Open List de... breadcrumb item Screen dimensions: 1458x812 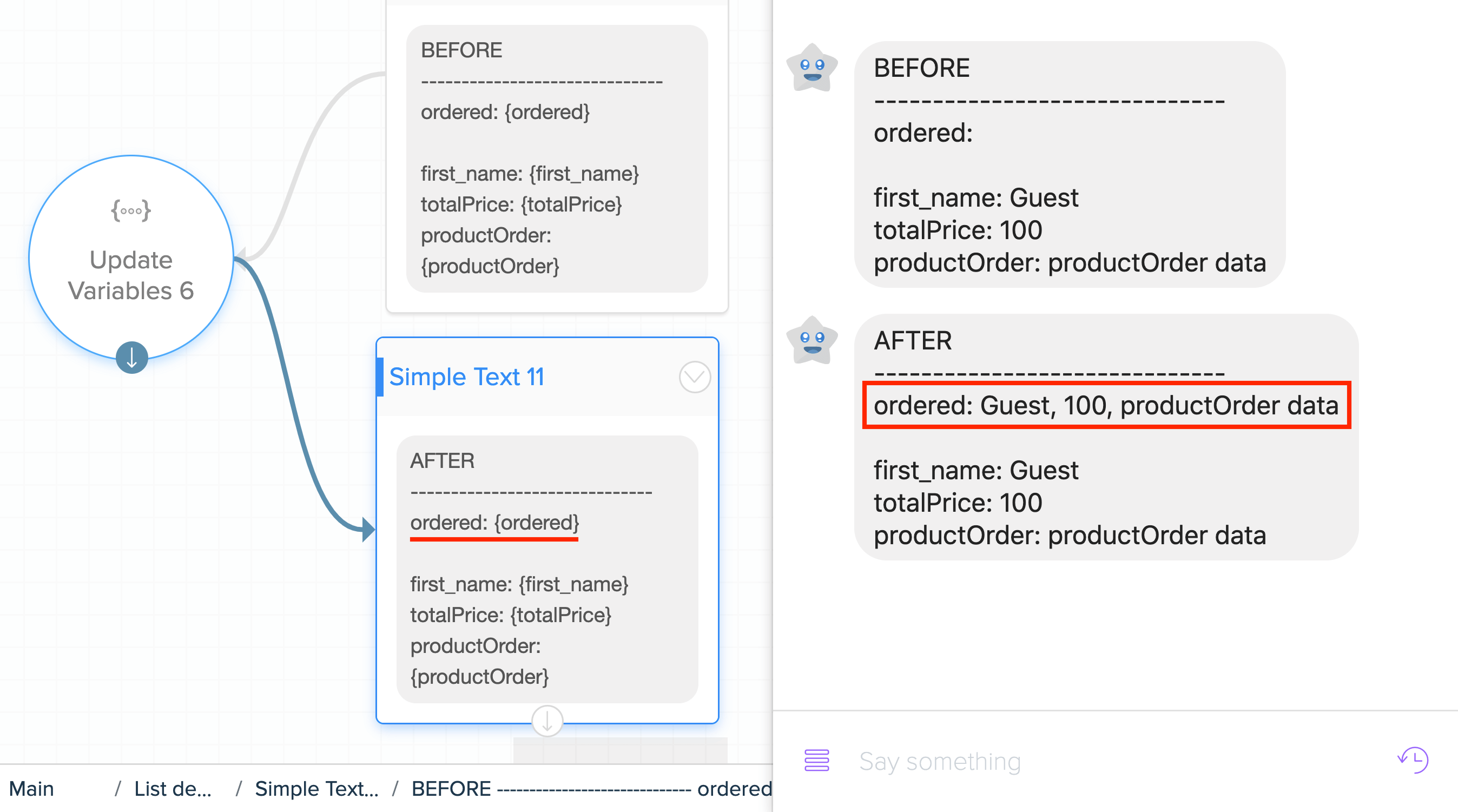[173, 788]
